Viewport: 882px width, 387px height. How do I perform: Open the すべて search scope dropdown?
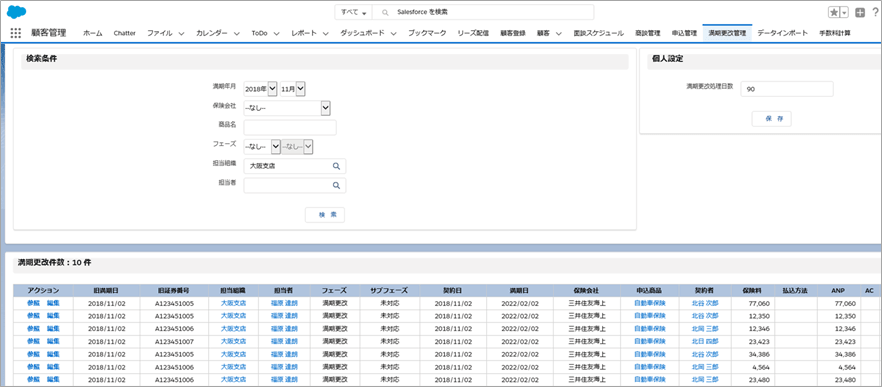(354, 12)
